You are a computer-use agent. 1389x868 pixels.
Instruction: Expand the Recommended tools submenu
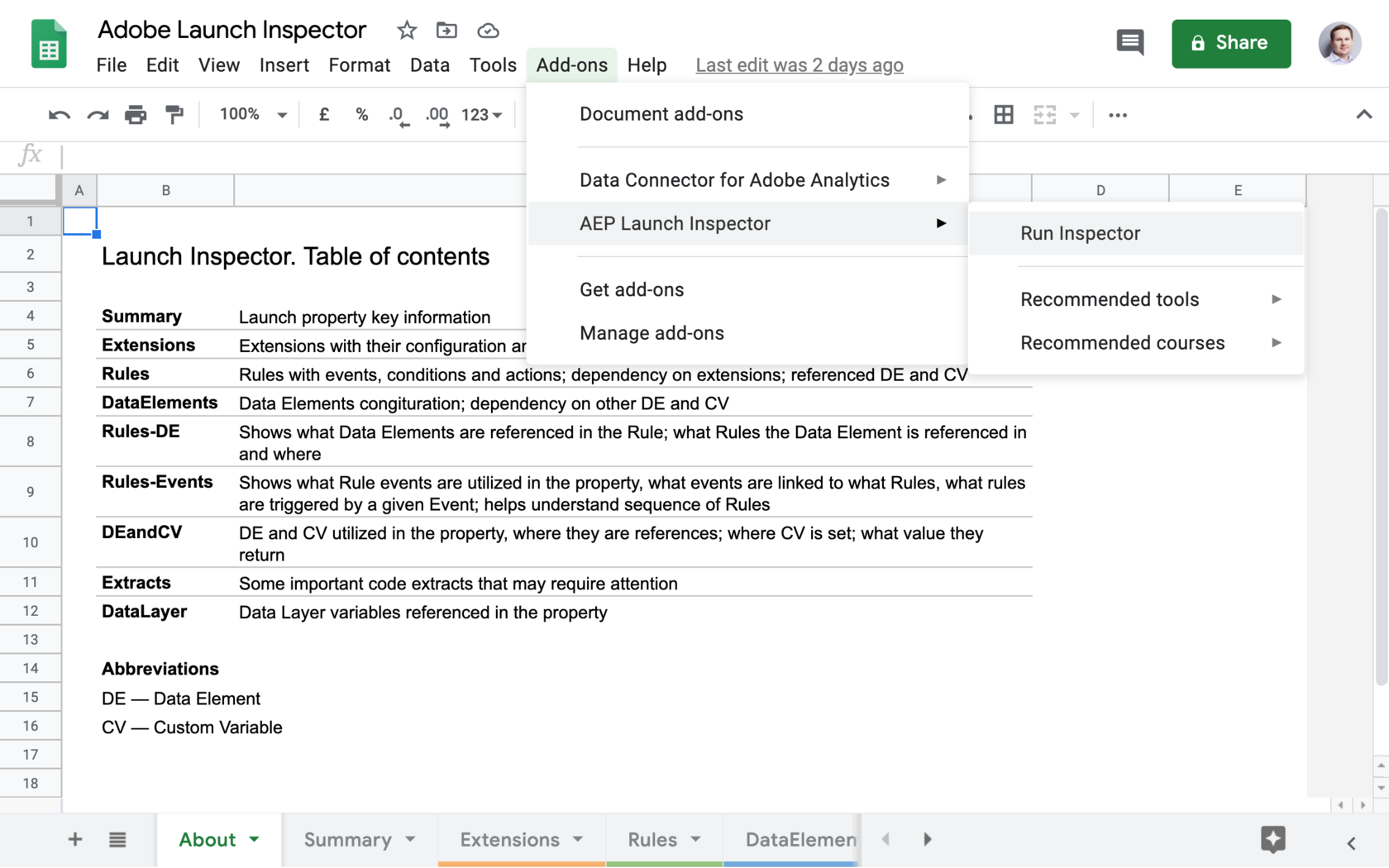coord(1110,299)
